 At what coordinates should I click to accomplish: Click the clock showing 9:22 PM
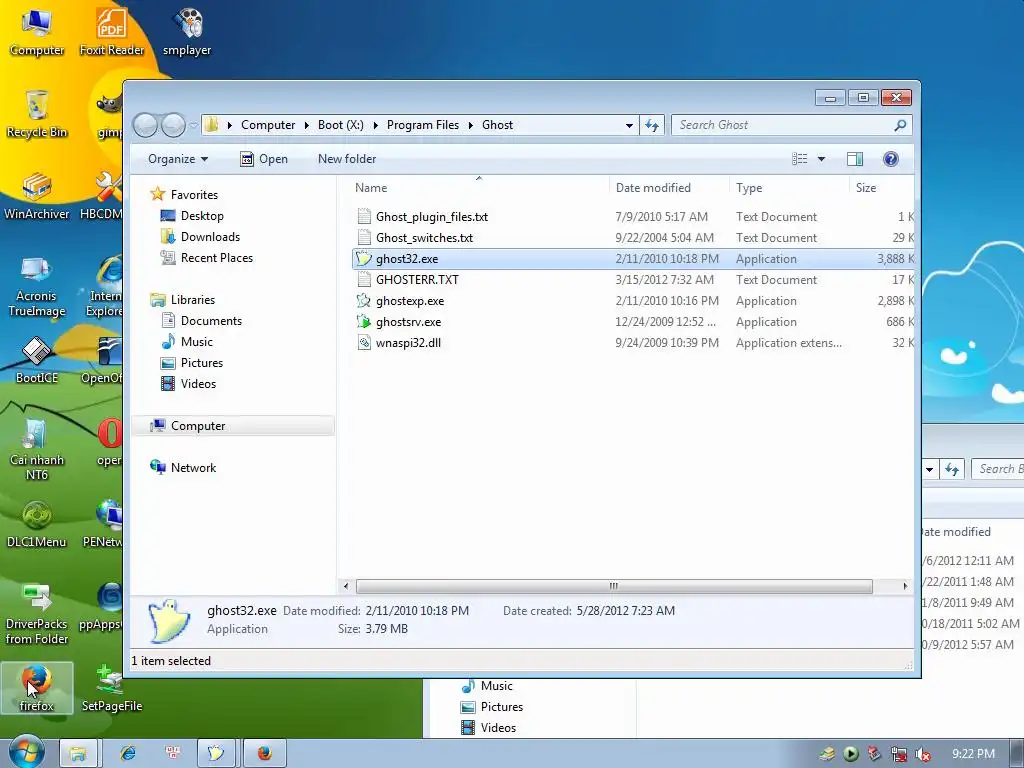[973, 754]
